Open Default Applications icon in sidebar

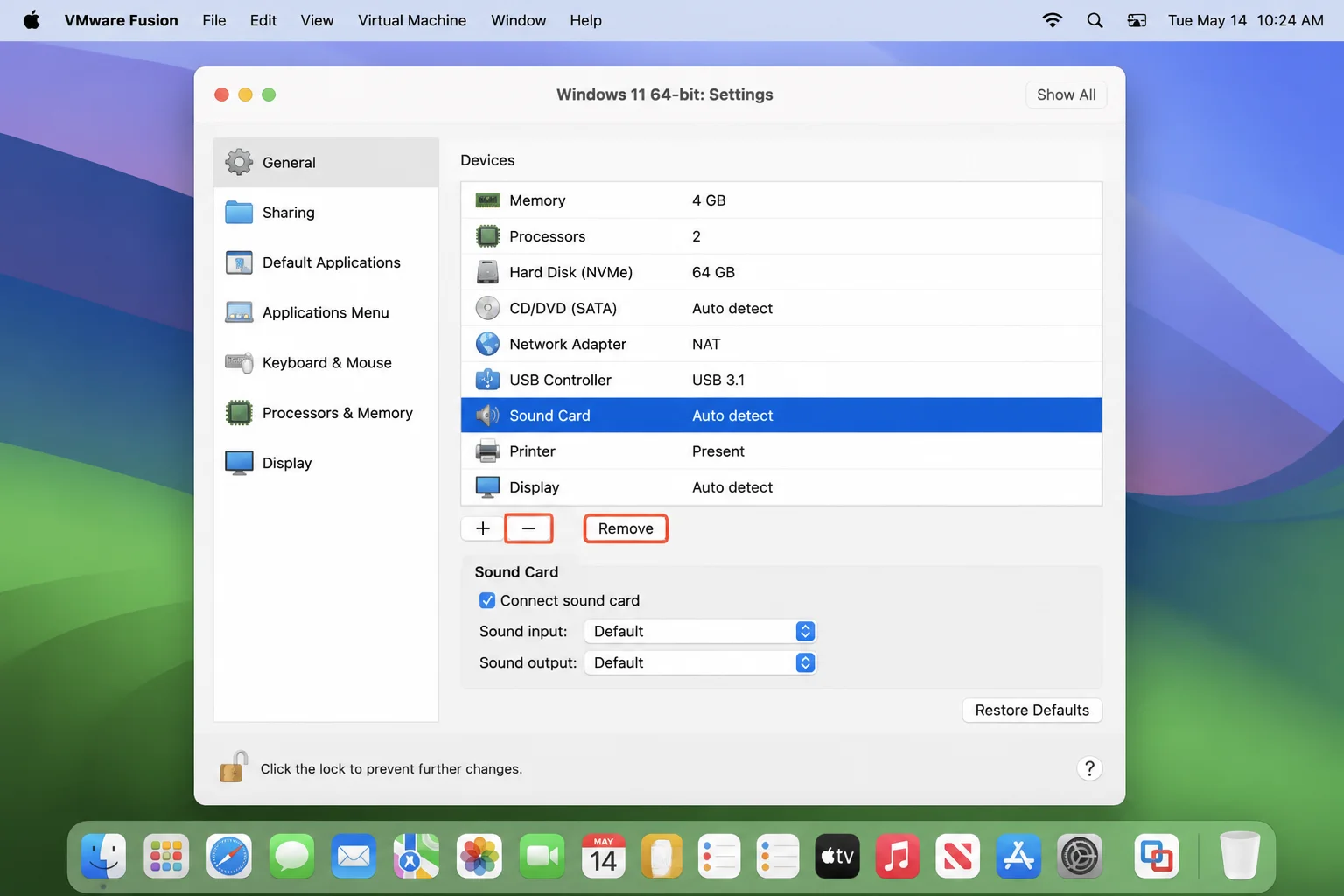pyautogui.click(x=239, y=262)
